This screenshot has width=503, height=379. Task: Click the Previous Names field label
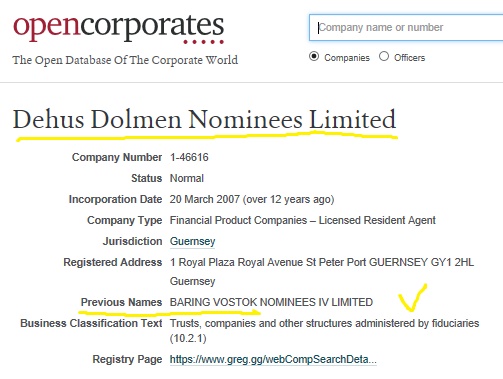(x=121, y=302)
